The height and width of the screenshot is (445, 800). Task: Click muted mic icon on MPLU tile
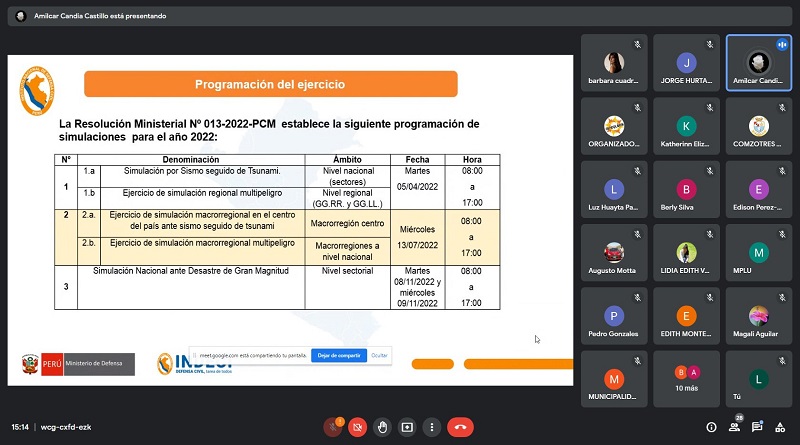(783, 234)
